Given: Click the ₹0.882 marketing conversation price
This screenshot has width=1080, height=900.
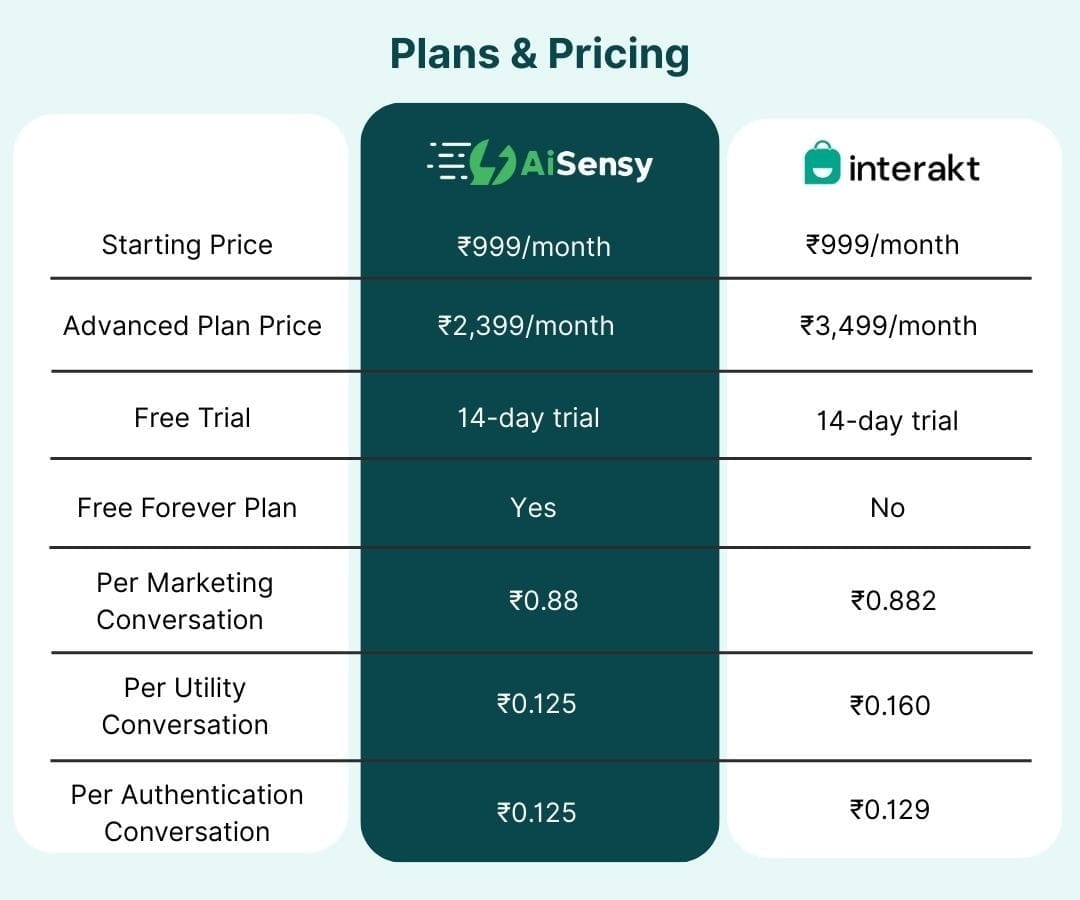Looking at the screenshot, I should click(x=893, y=601).
